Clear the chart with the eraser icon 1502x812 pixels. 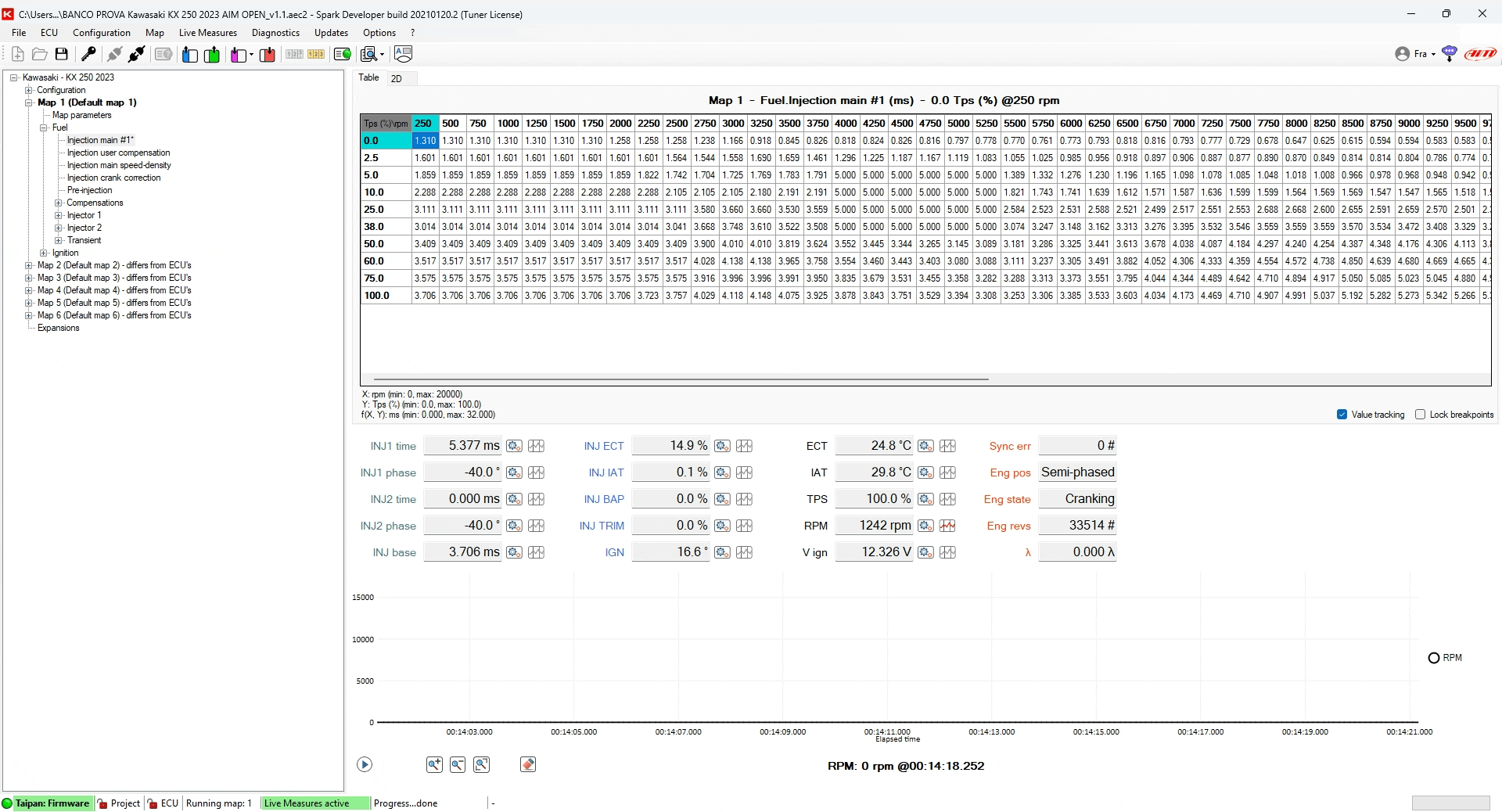[x=528, y=764]
